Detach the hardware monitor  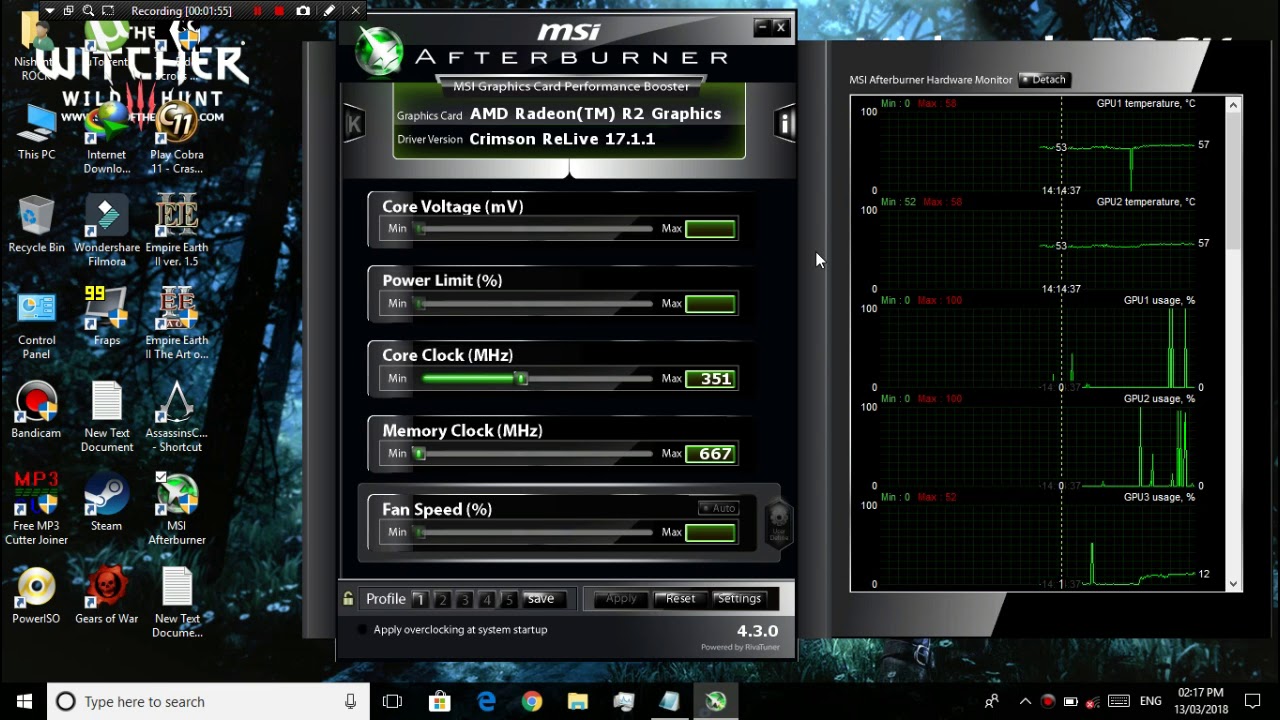[x=1044, y=80]
